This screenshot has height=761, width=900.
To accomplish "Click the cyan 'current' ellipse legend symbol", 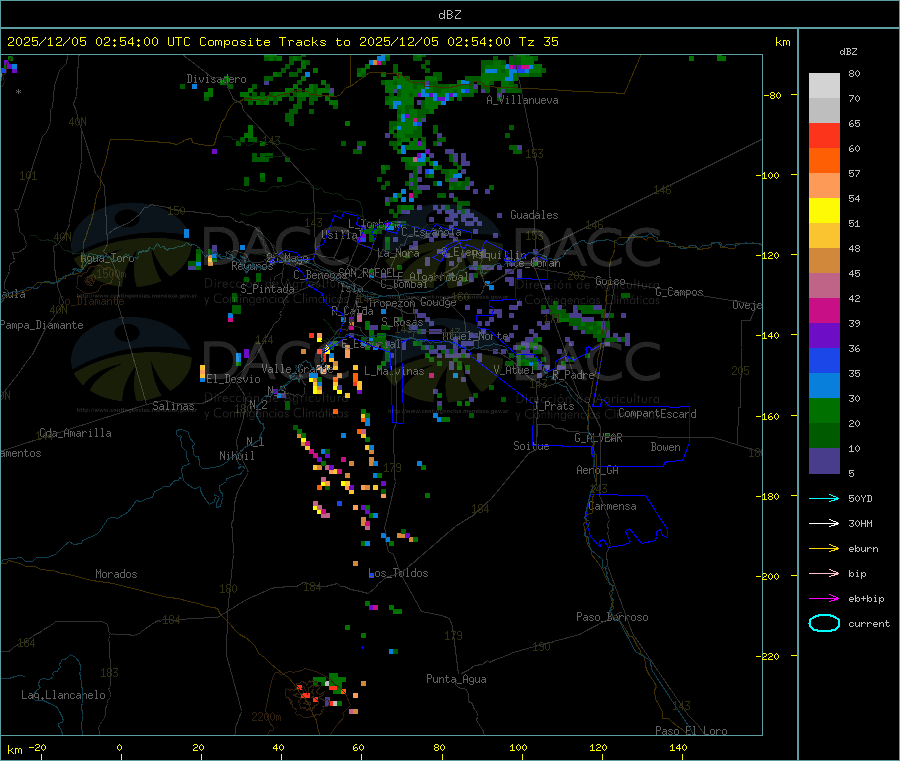I will click(x=824, y=623).
